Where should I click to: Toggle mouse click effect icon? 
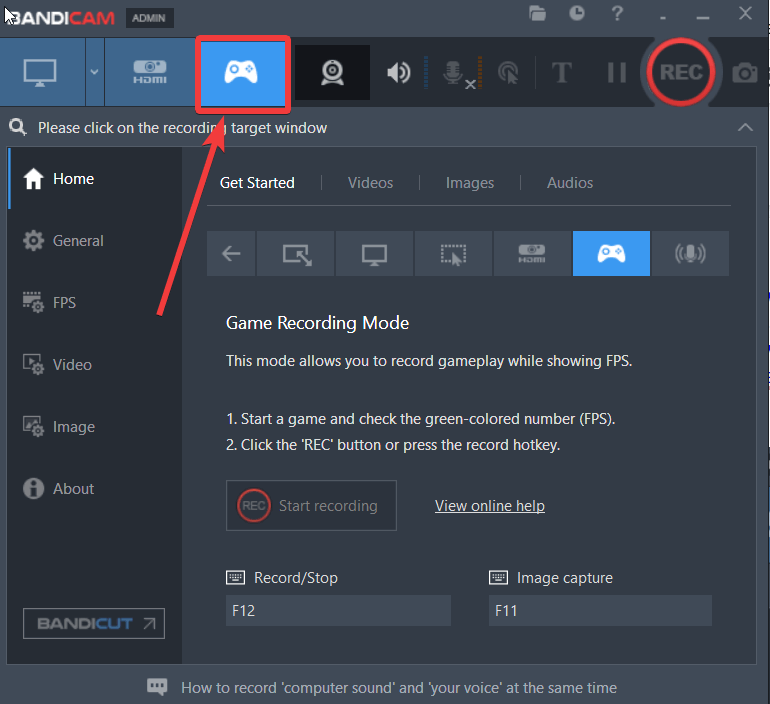[x=508, y=73]
